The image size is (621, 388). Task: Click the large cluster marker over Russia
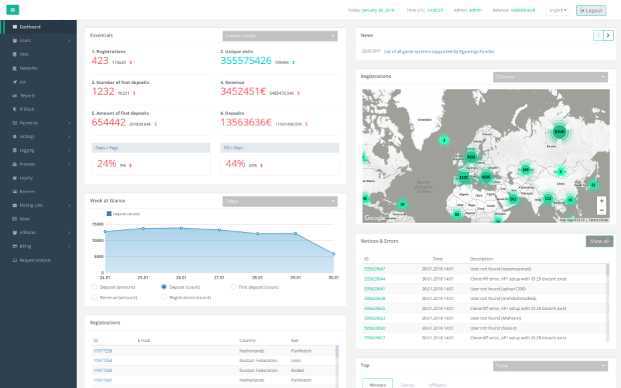[559, 131]
